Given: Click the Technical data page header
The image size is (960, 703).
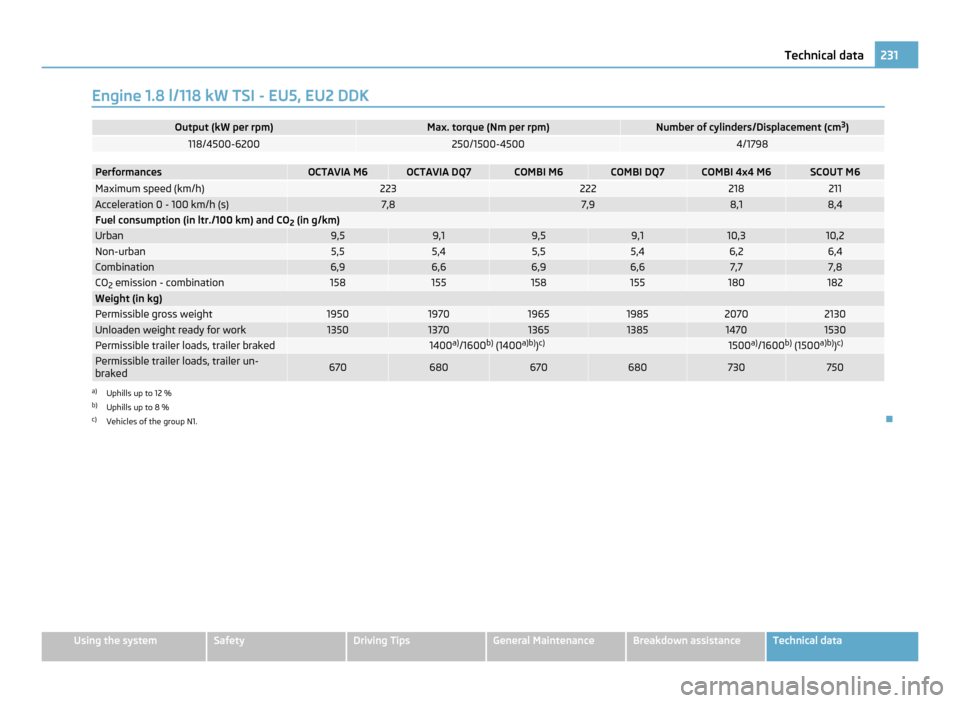Looking at the screenshot, I should 823,55.
